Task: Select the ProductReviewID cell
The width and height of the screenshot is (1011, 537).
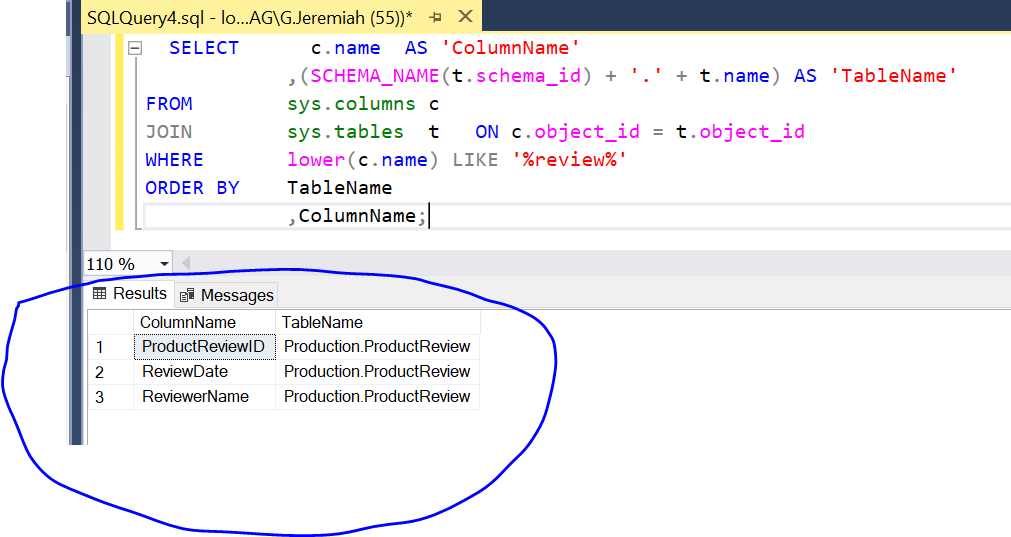Action: (x=203, y=347)
